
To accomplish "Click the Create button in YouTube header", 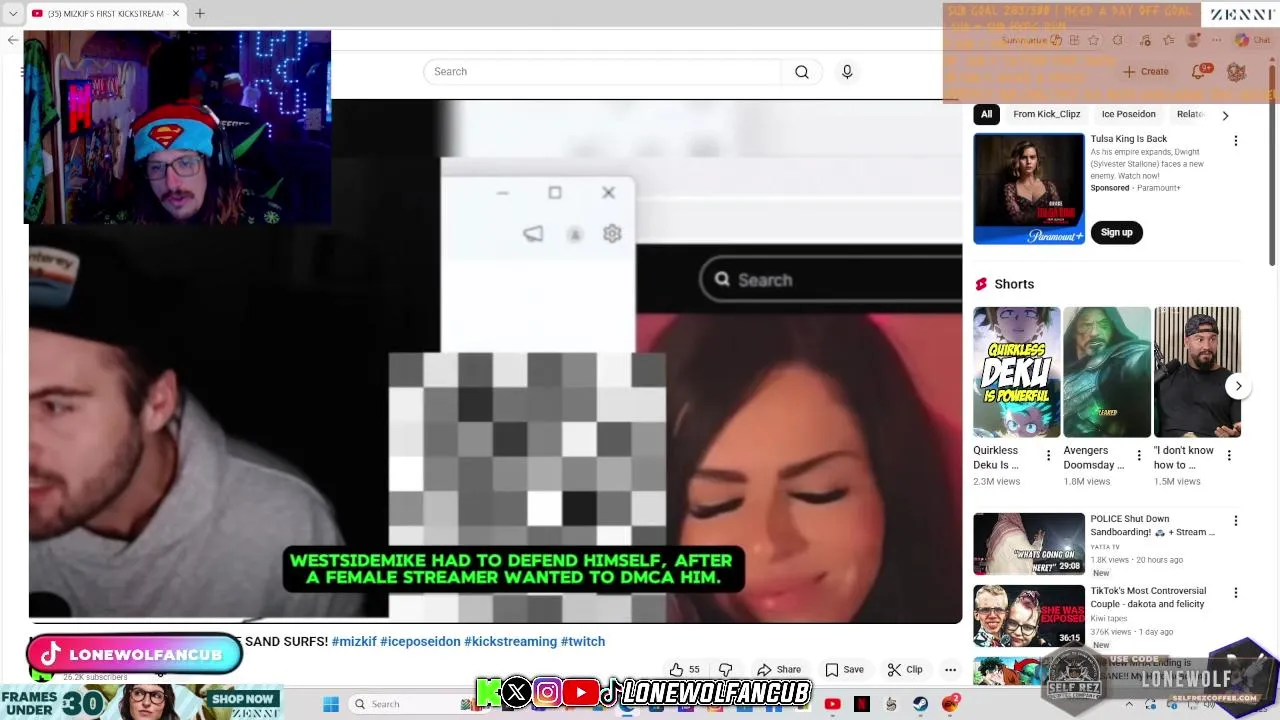I will tap(1146, 72).
